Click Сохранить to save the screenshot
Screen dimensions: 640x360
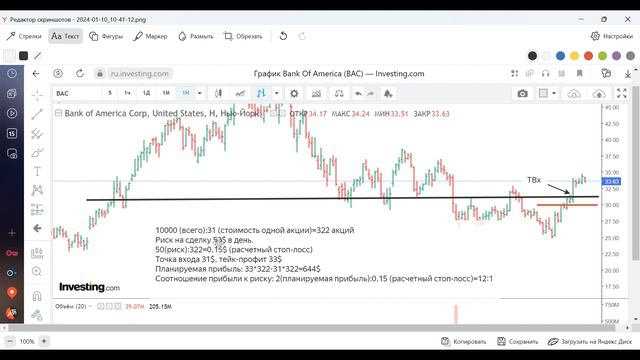(518, 342)
